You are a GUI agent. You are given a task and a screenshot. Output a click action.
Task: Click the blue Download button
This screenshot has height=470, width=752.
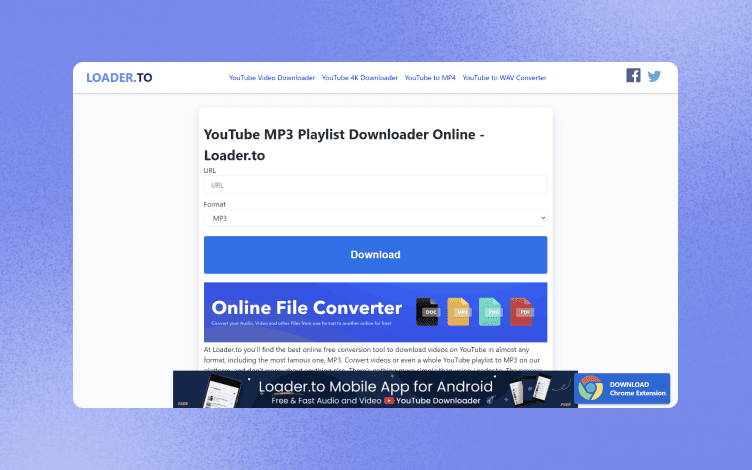[376, 255]
